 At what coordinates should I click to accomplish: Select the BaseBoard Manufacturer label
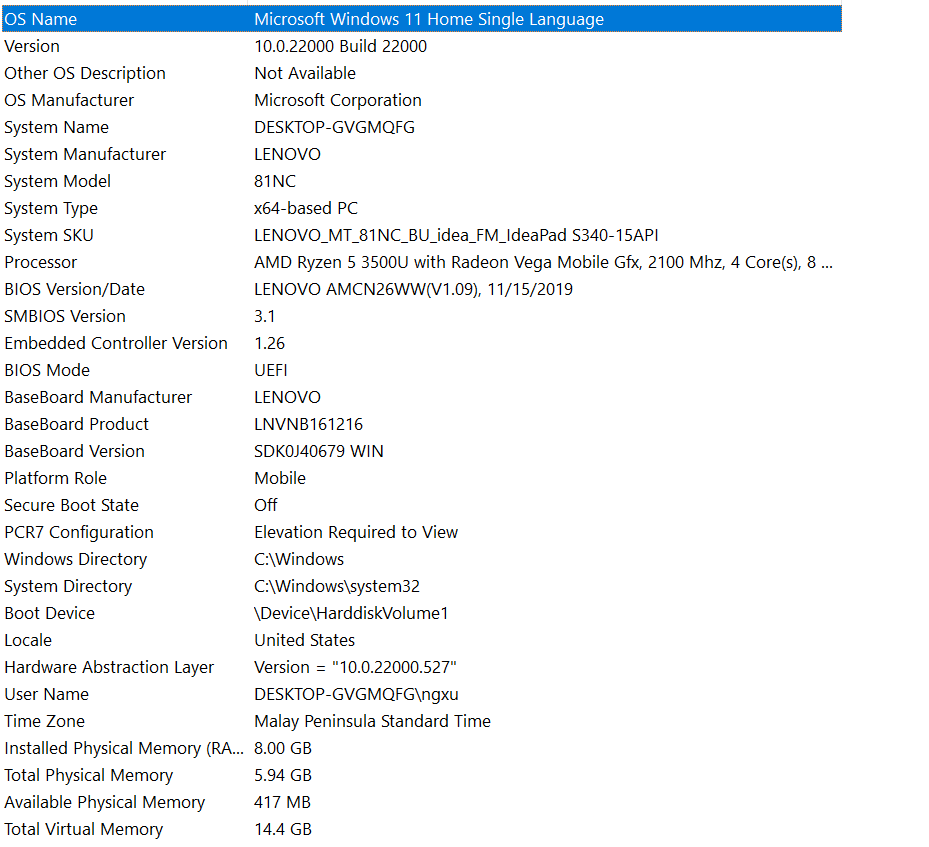click(x=98, y=397)
